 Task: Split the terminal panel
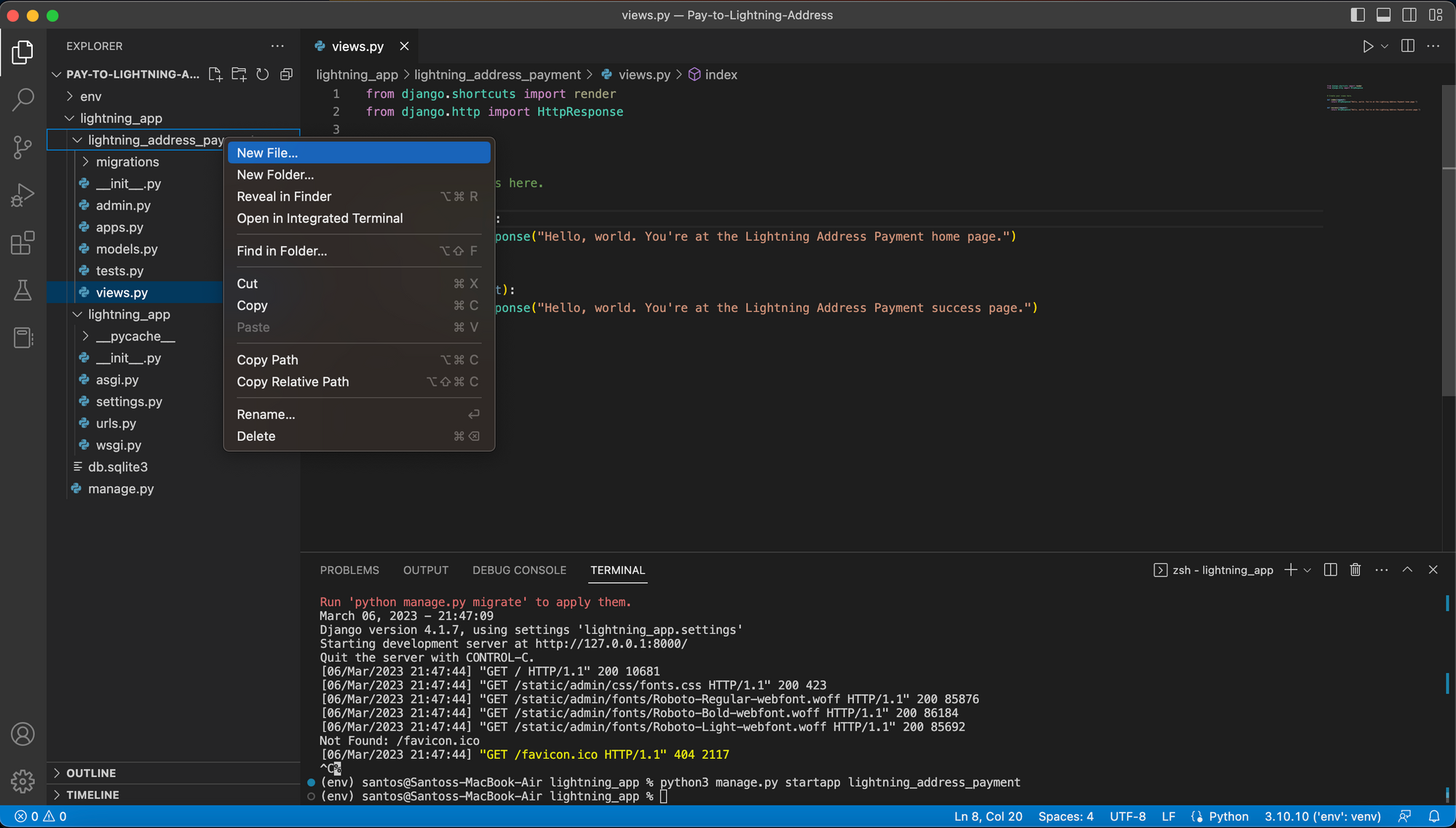click(x=1330, y=570)
